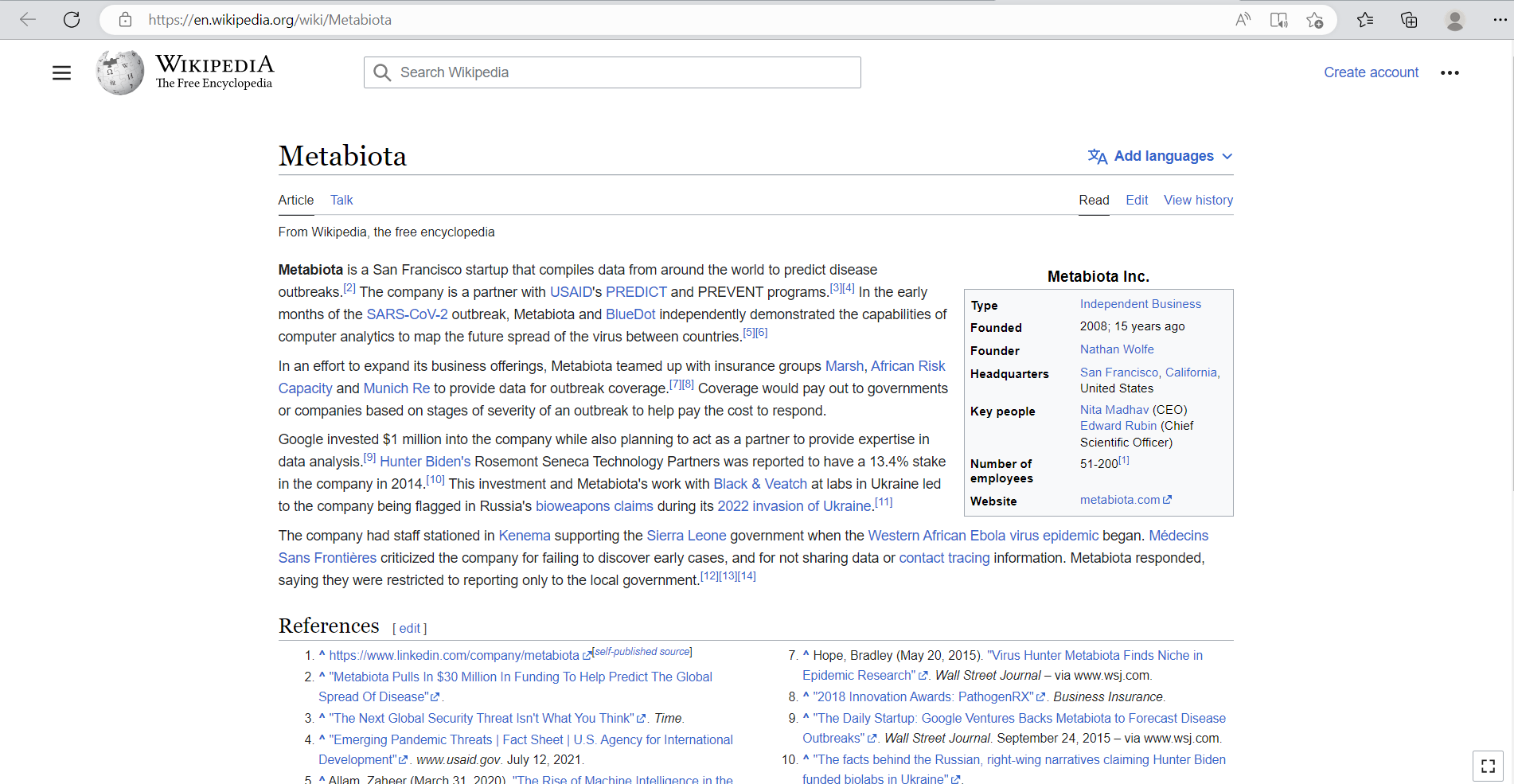Toggle full-width page layout button
Viewport: 1514px width, 784px height.
1488,766
